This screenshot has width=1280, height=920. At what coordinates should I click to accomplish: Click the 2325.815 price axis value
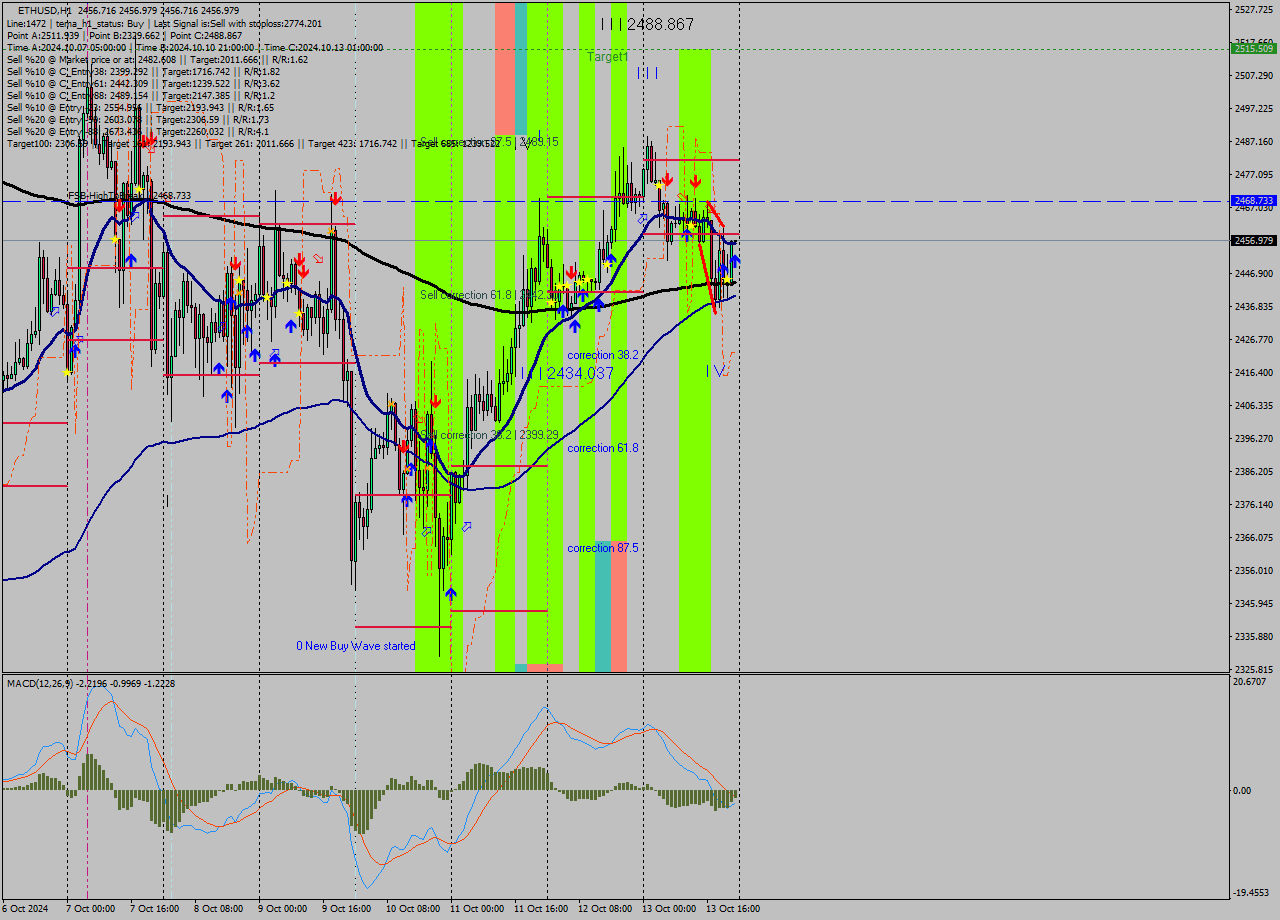pyautogui.click(x=1253, y=669)
